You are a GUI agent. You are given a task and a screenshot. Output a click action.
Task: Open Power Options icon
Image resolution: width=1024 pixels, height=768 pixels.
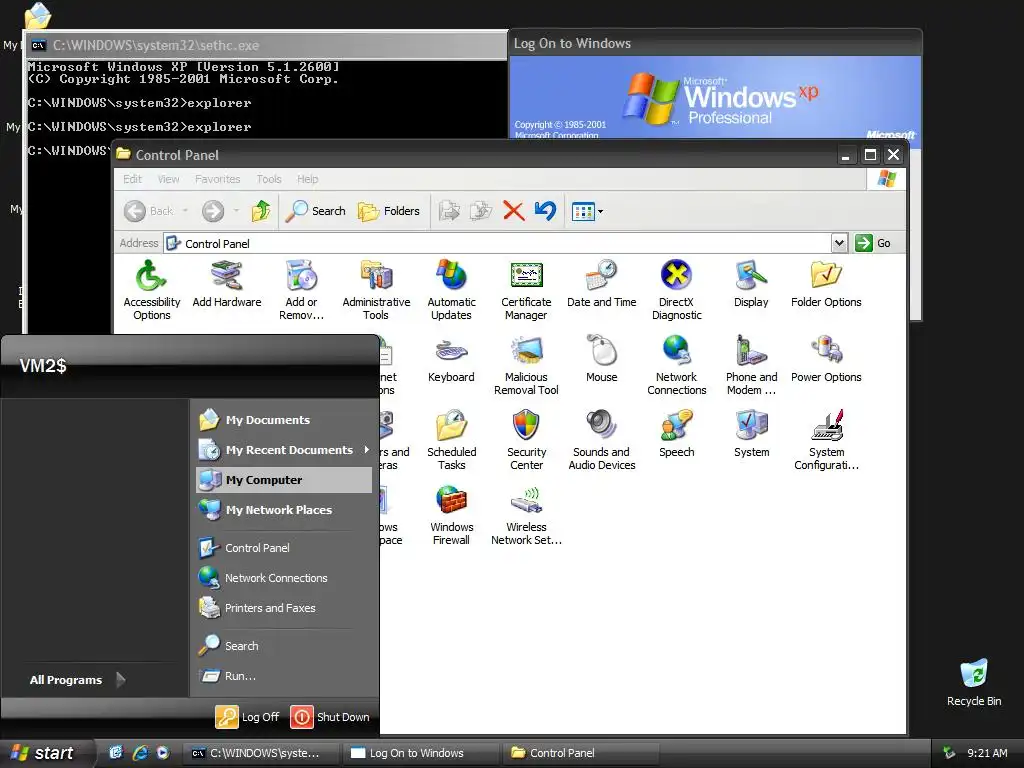tap(826, 359)
